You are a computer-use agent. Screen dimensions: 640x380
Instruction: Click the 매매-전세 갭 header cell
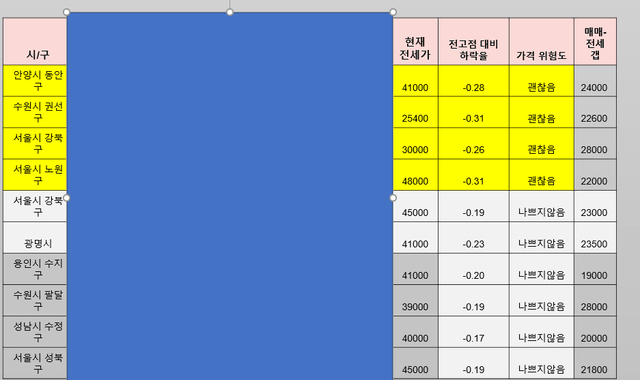click(595, 41)
